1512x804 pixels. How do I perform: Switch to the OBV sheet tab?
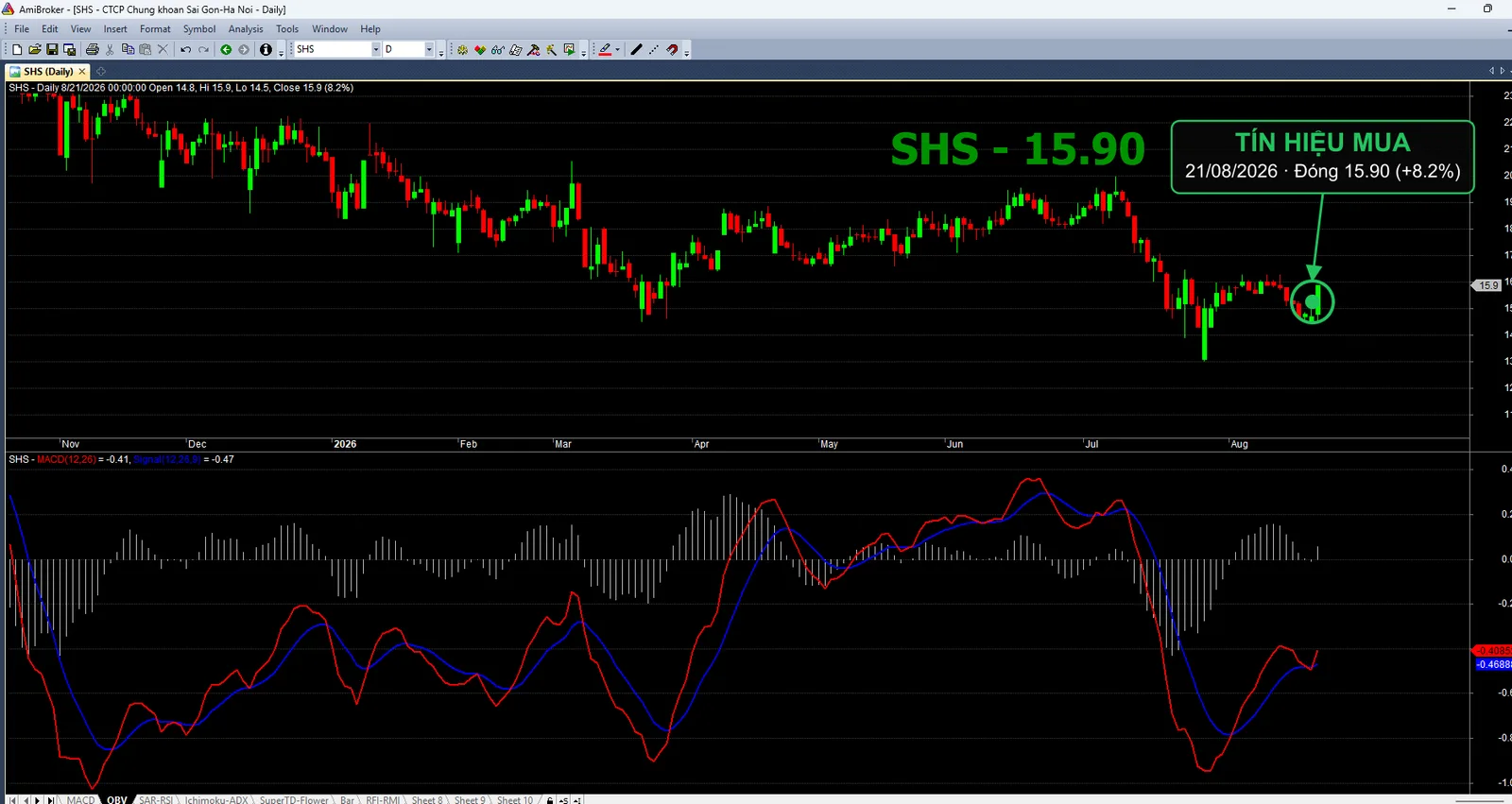117,799
